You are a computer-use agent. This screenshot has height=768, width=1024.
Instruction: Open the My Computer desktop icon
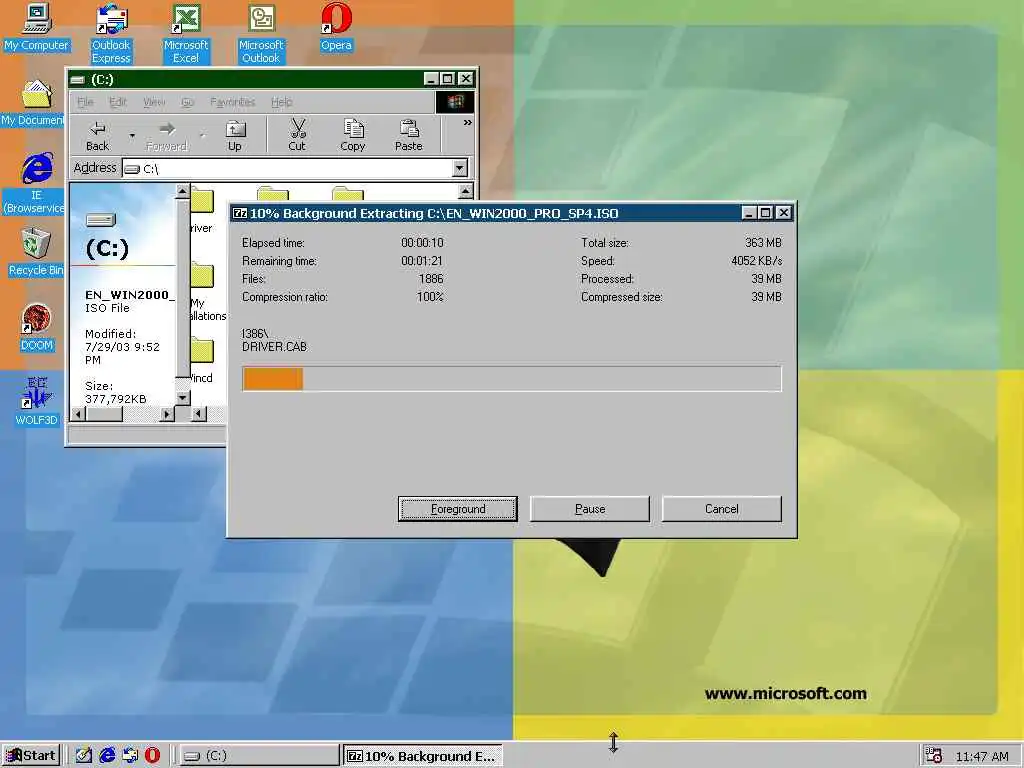pyautogui.click(x=36, y=27)
